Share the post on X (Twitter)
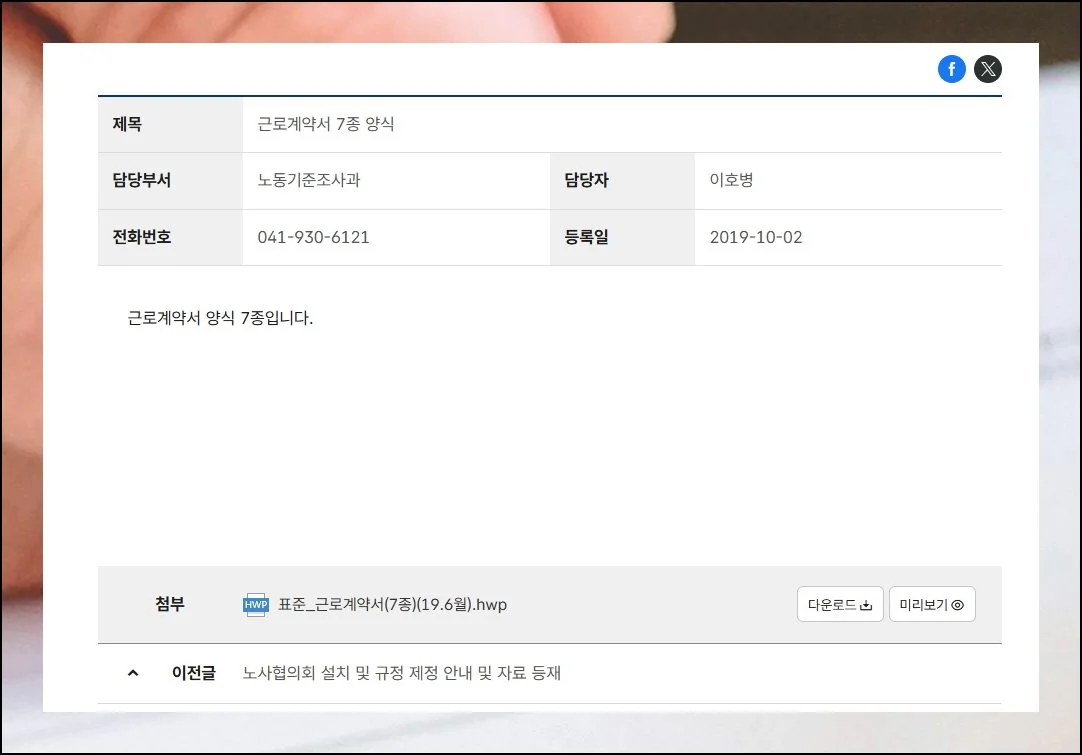1082x755 pixels. (x=988, y=69)
